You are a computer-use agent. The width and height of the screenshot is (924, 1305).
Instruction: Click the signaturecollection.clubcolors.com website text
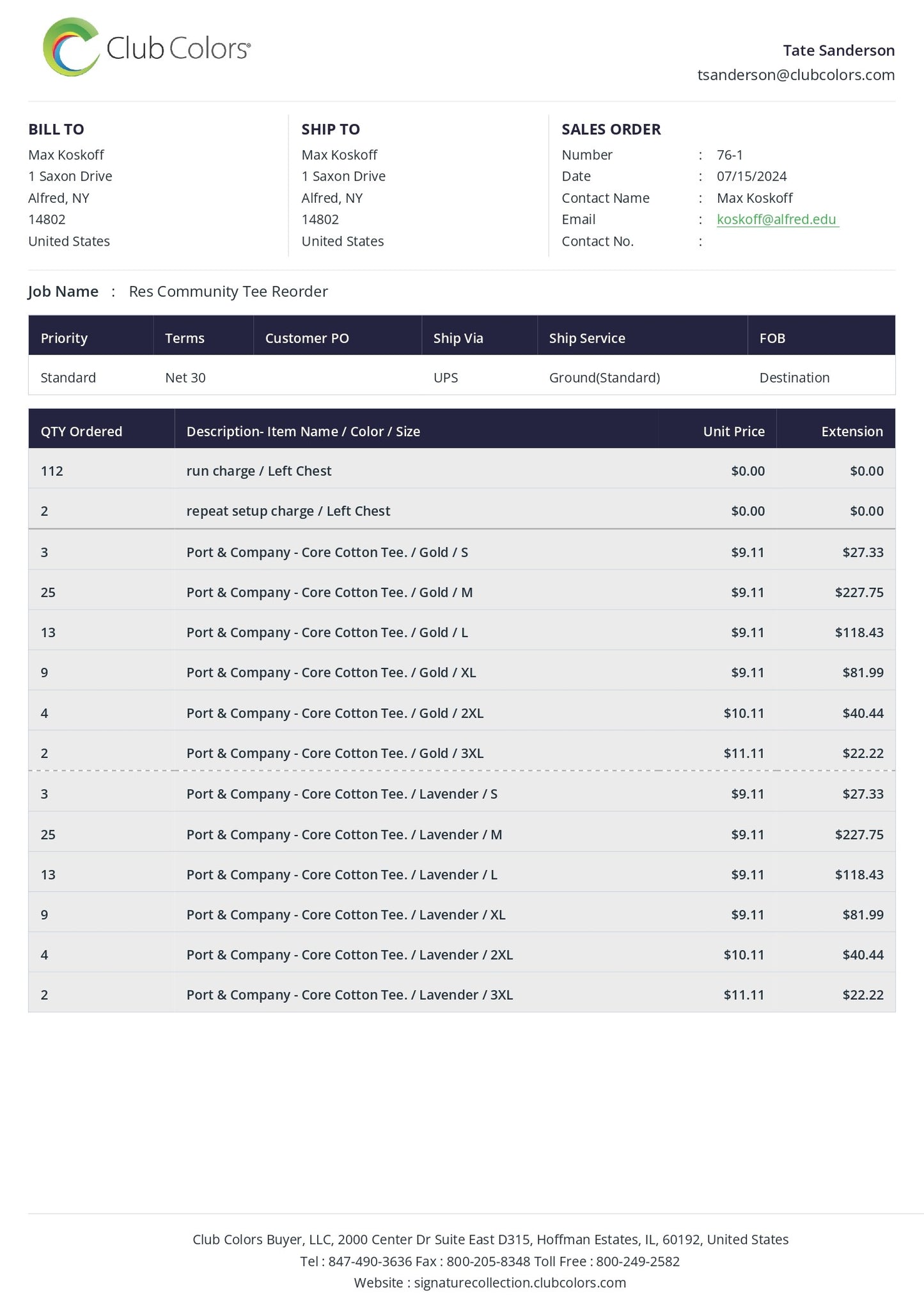[520, 1283]
